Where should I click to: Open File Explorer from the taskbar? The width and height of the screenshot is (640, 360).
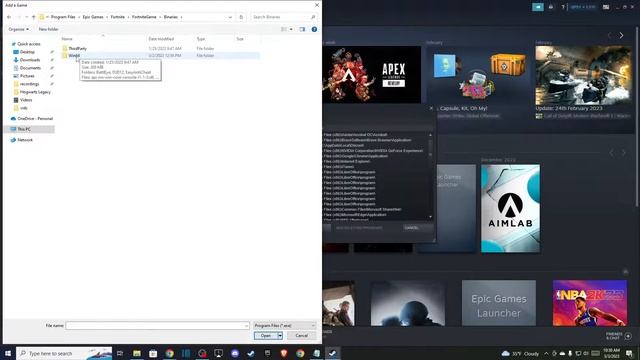coord(137,353)
